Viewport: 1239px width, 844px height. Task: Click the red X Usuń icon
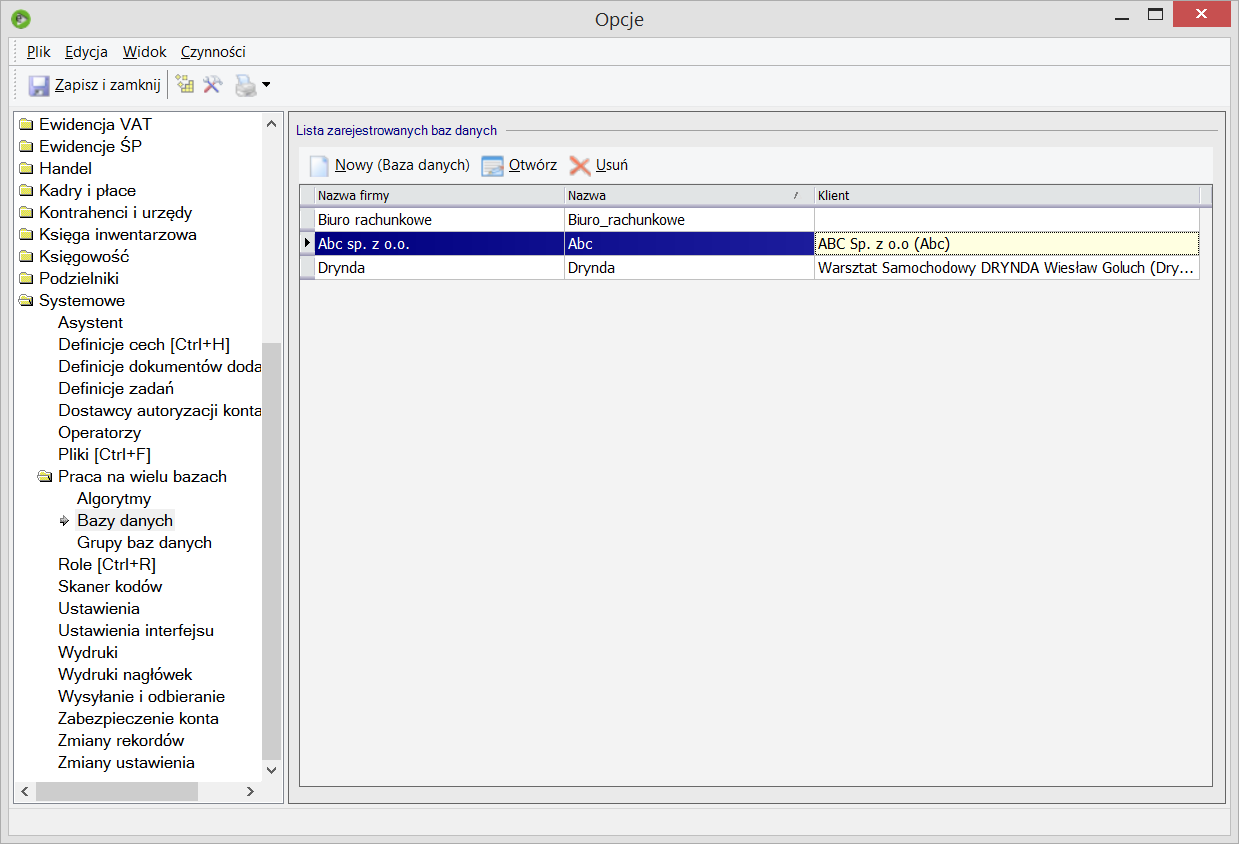coord(580,166)
